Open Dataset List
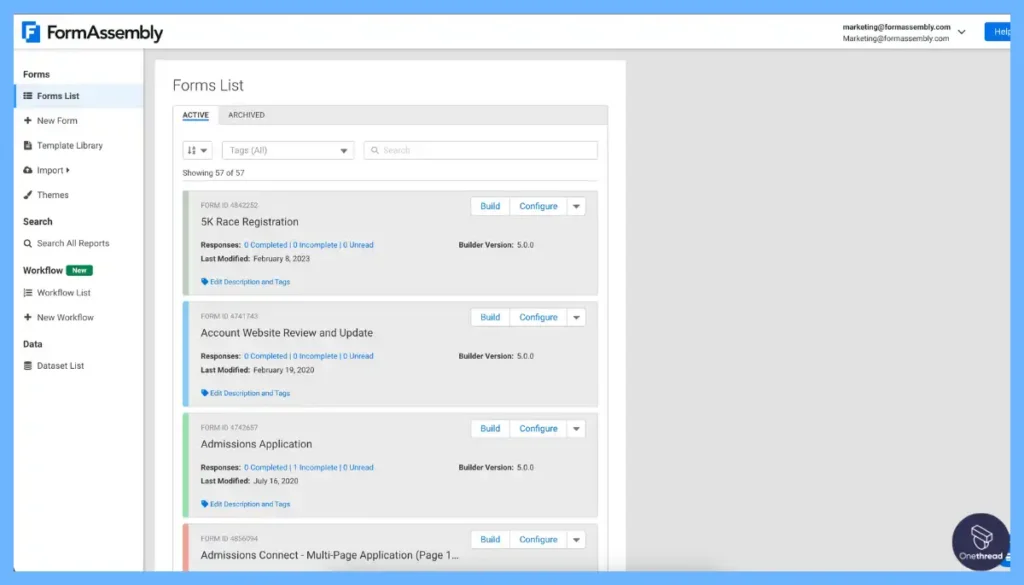Image resolution: width=1024 pixels, height=585 pixels. click(60, 366)
